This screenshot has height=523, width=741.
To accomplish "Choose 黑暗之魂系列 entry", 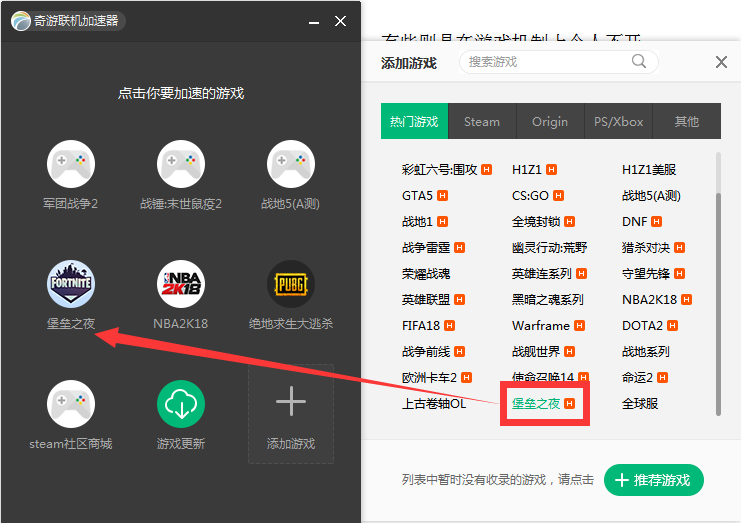I will (x=548, y=300).
